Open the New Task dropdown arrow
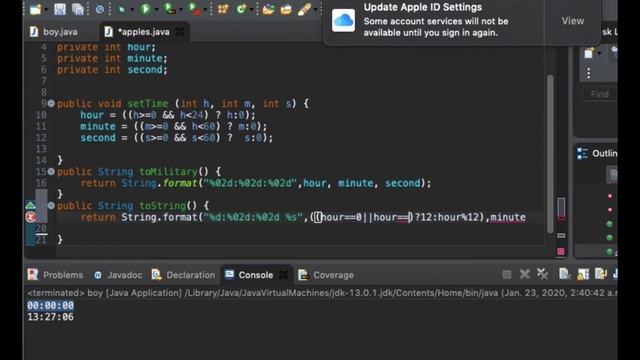Viewport: 640px width, 360px height. tap(599, 53)
